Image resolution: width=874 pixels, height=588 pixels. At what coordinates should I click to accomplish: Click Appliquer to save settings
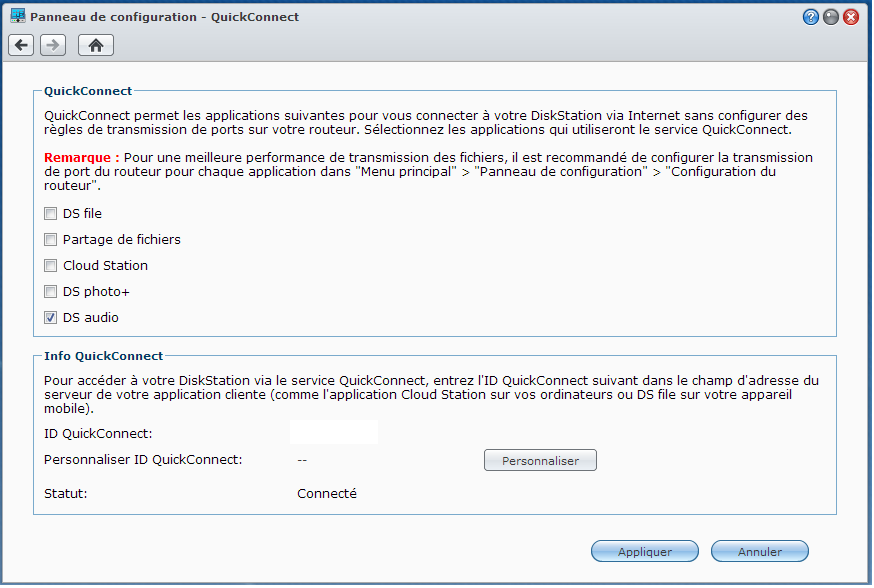coord(645,551)
